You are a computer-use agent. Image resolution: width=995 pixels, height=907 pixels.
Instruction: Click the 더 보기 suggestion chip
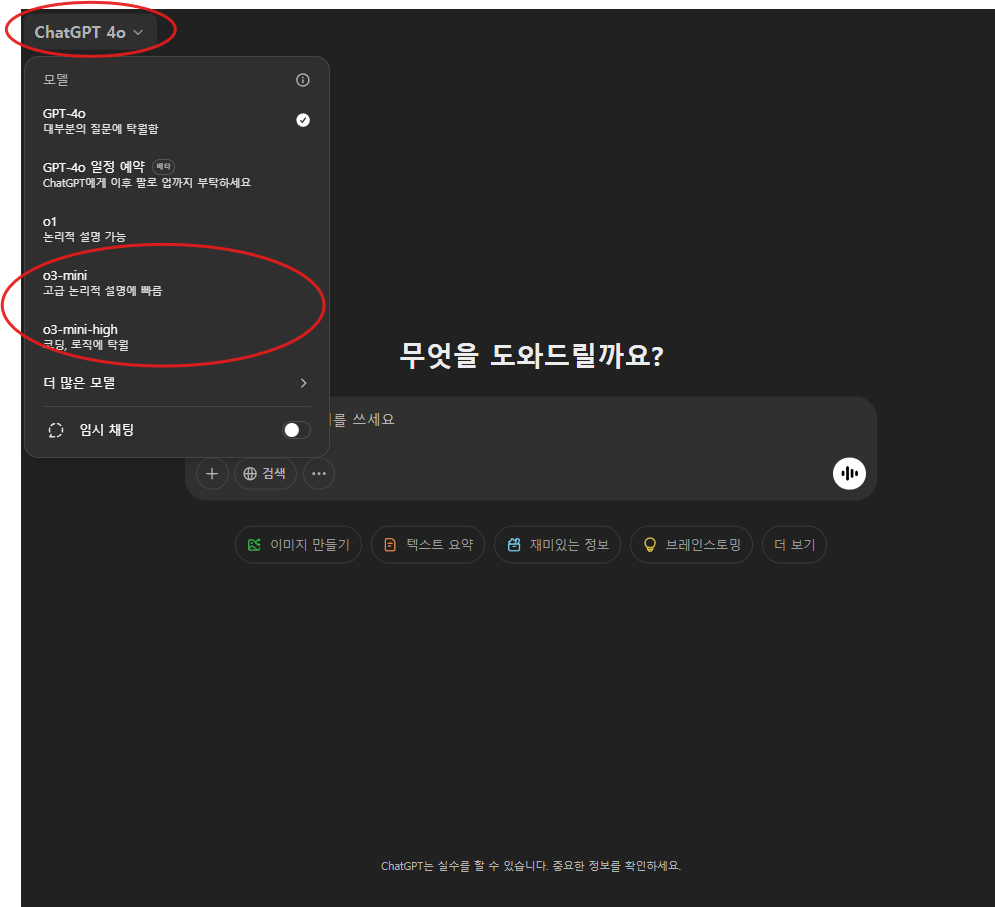794,545
